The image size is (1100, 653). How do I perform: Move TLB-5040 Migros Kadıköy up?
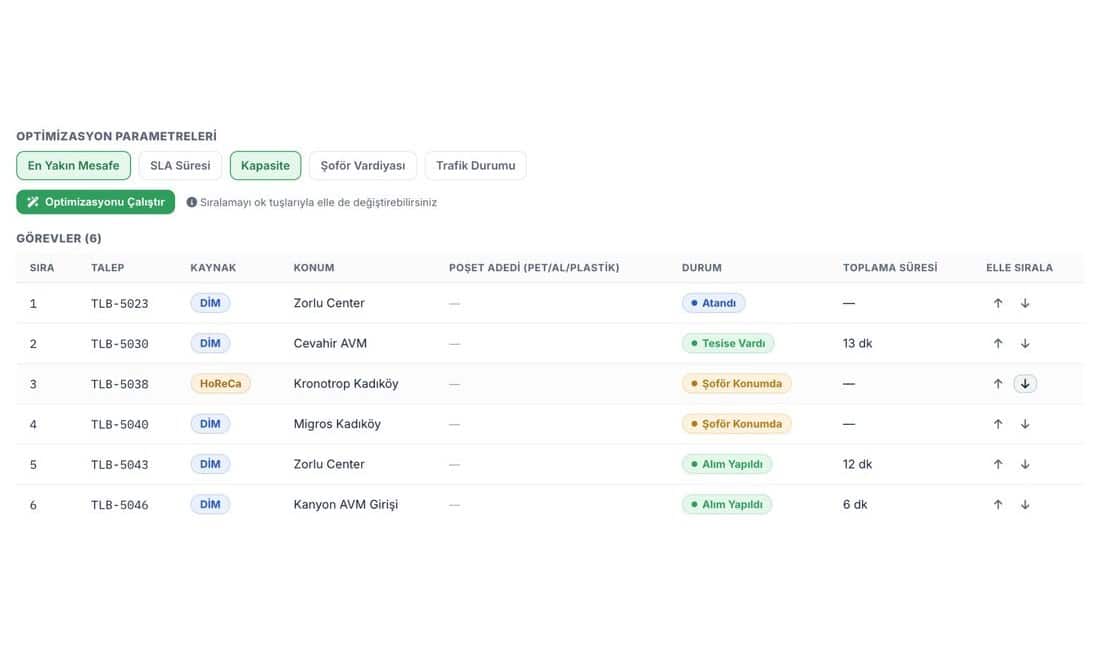(998, 424)
